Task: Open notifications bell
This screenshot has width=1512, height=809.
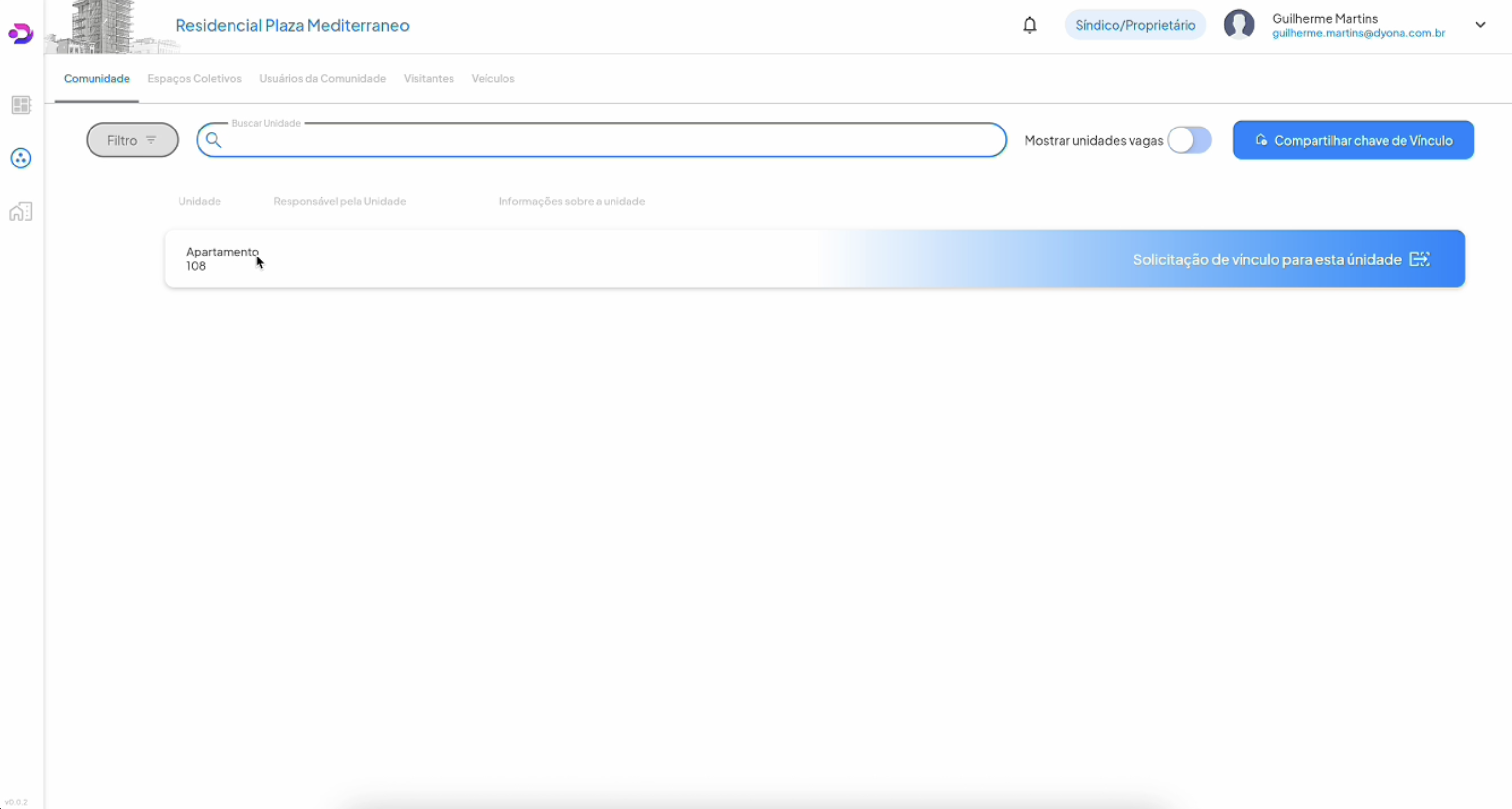Action: tap(1029, 25)
